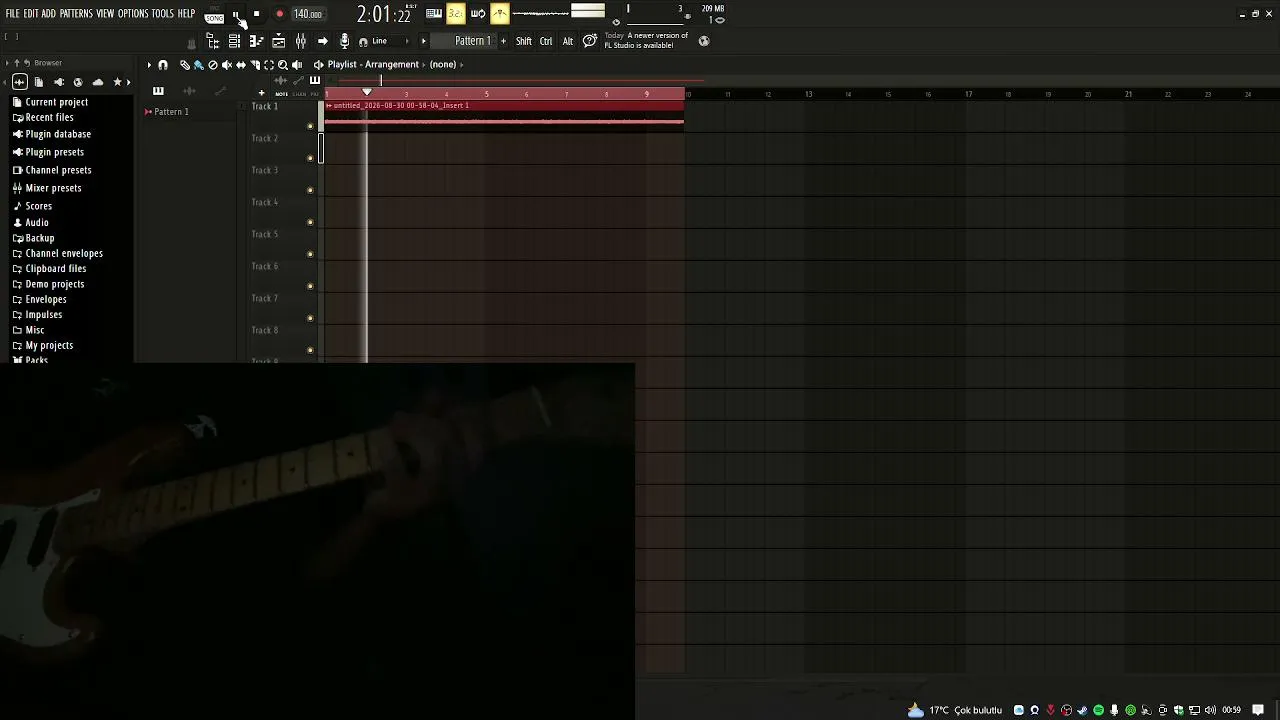Toggle typing keyboard to piano icon
The width and height of the screenshot is (1280, 720).
[434, 14]
